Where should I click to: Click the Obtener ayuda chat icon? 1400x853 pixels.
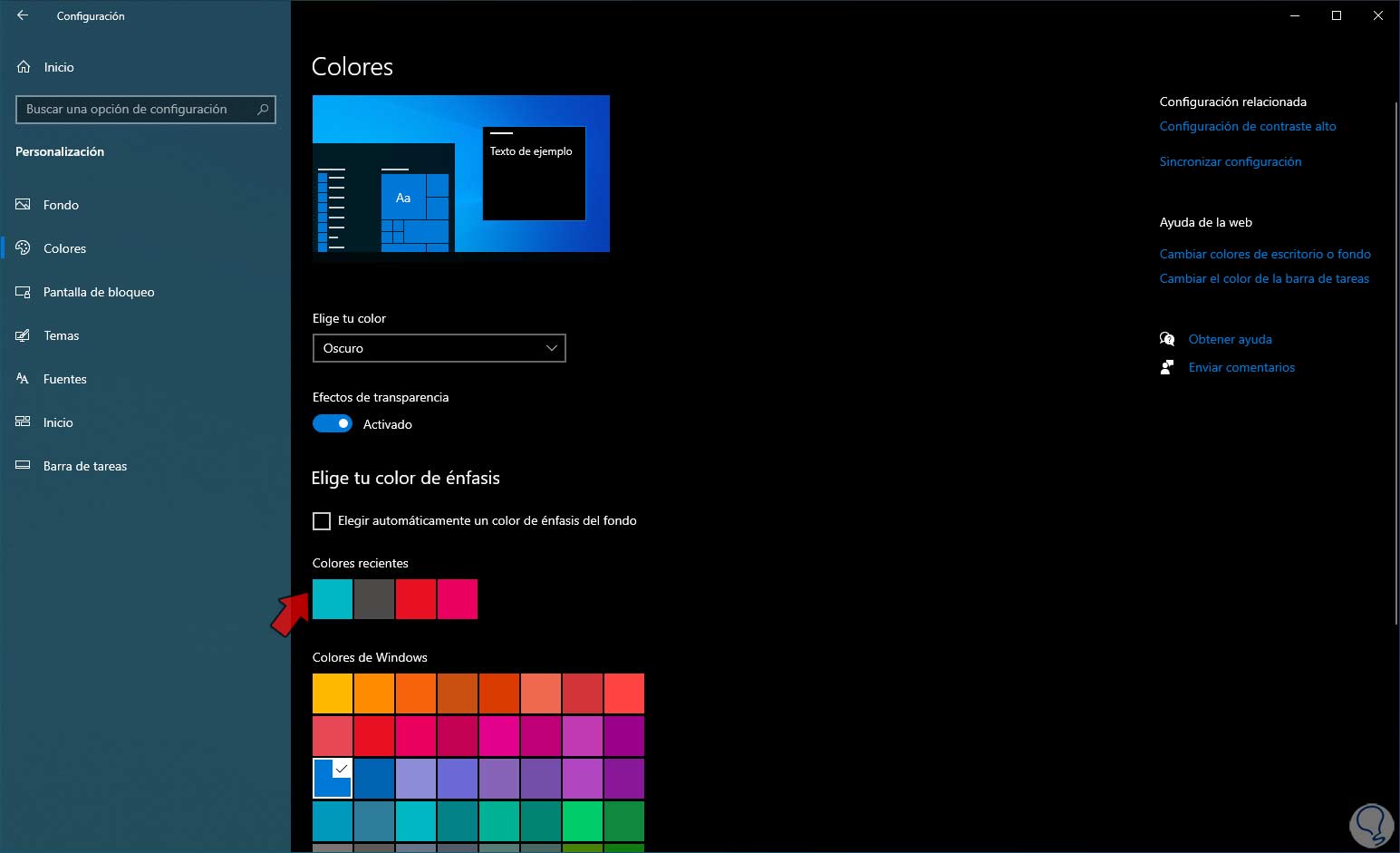[x=1167, y=339]
